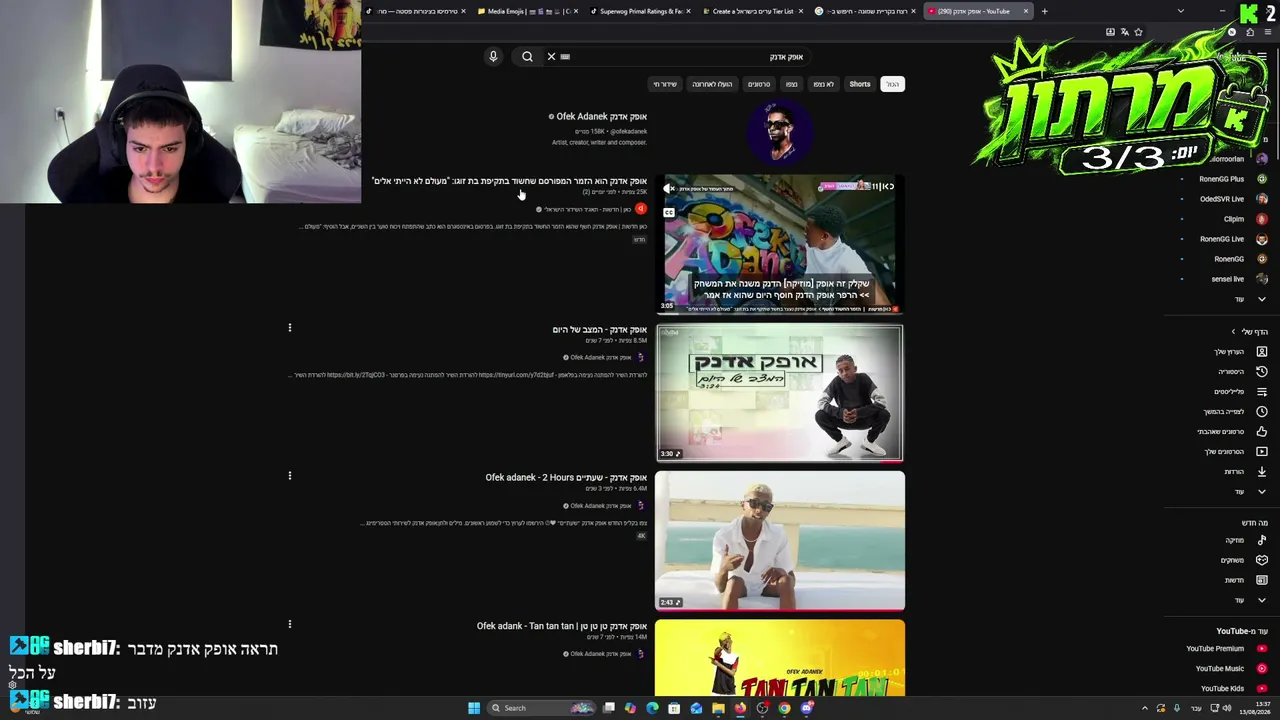Expand more subscriptions chevron in sidebar
This screenshot has height=720, width=1280.
[1262, 299]
